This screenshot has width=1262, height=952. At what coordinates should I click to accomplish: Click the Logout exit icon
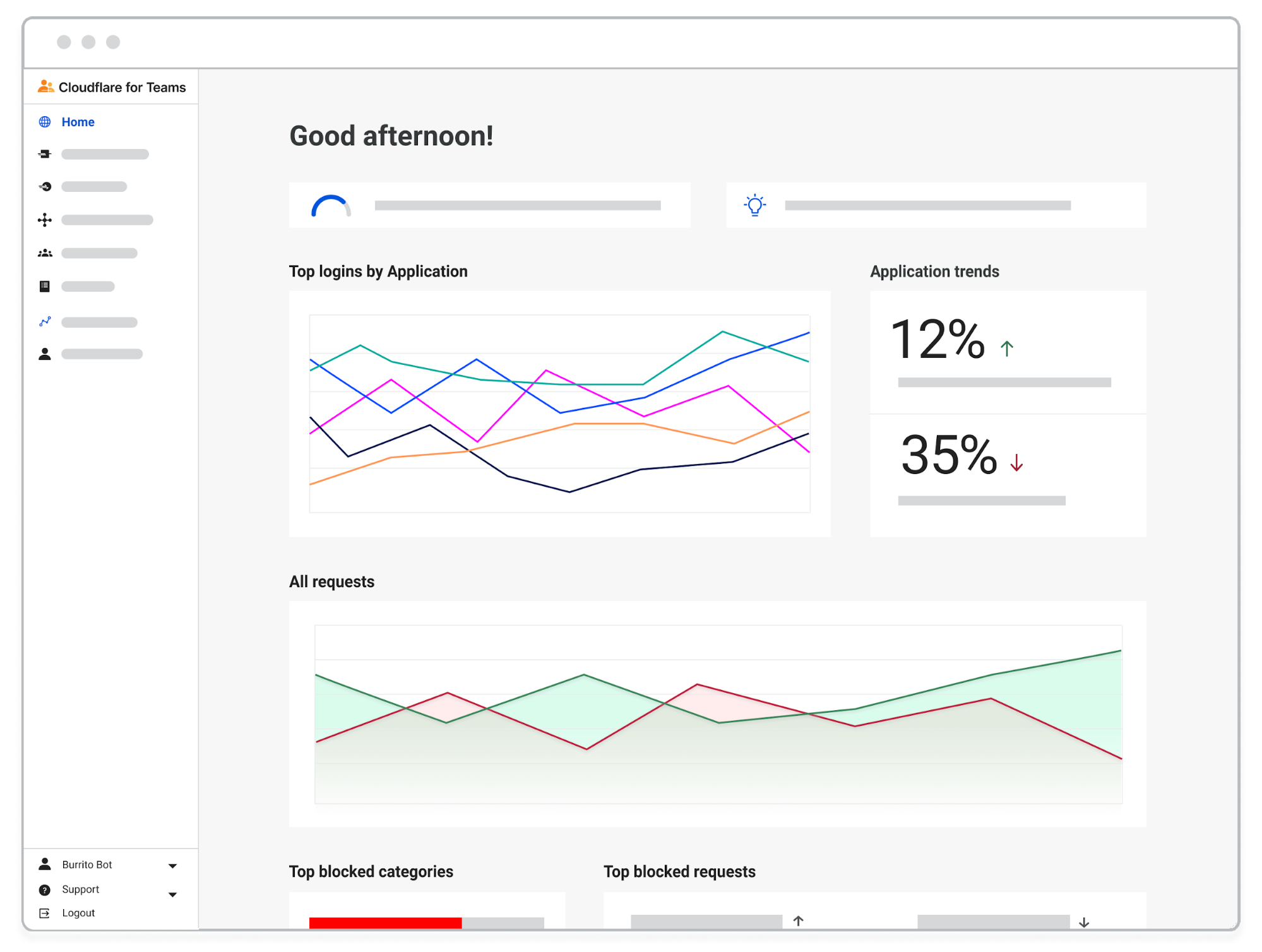[45, 913]
